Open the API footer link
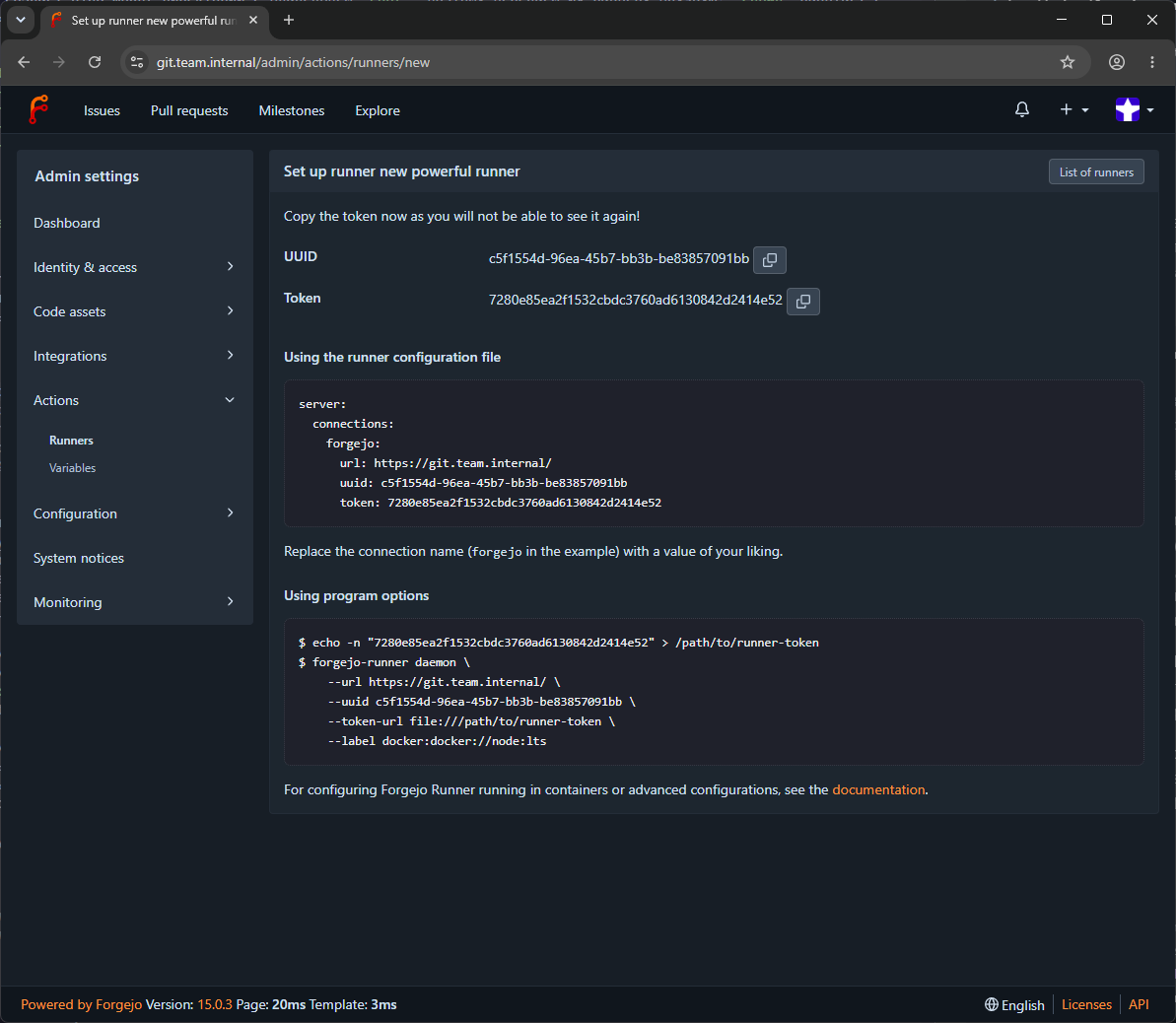 (1139, 1004)
